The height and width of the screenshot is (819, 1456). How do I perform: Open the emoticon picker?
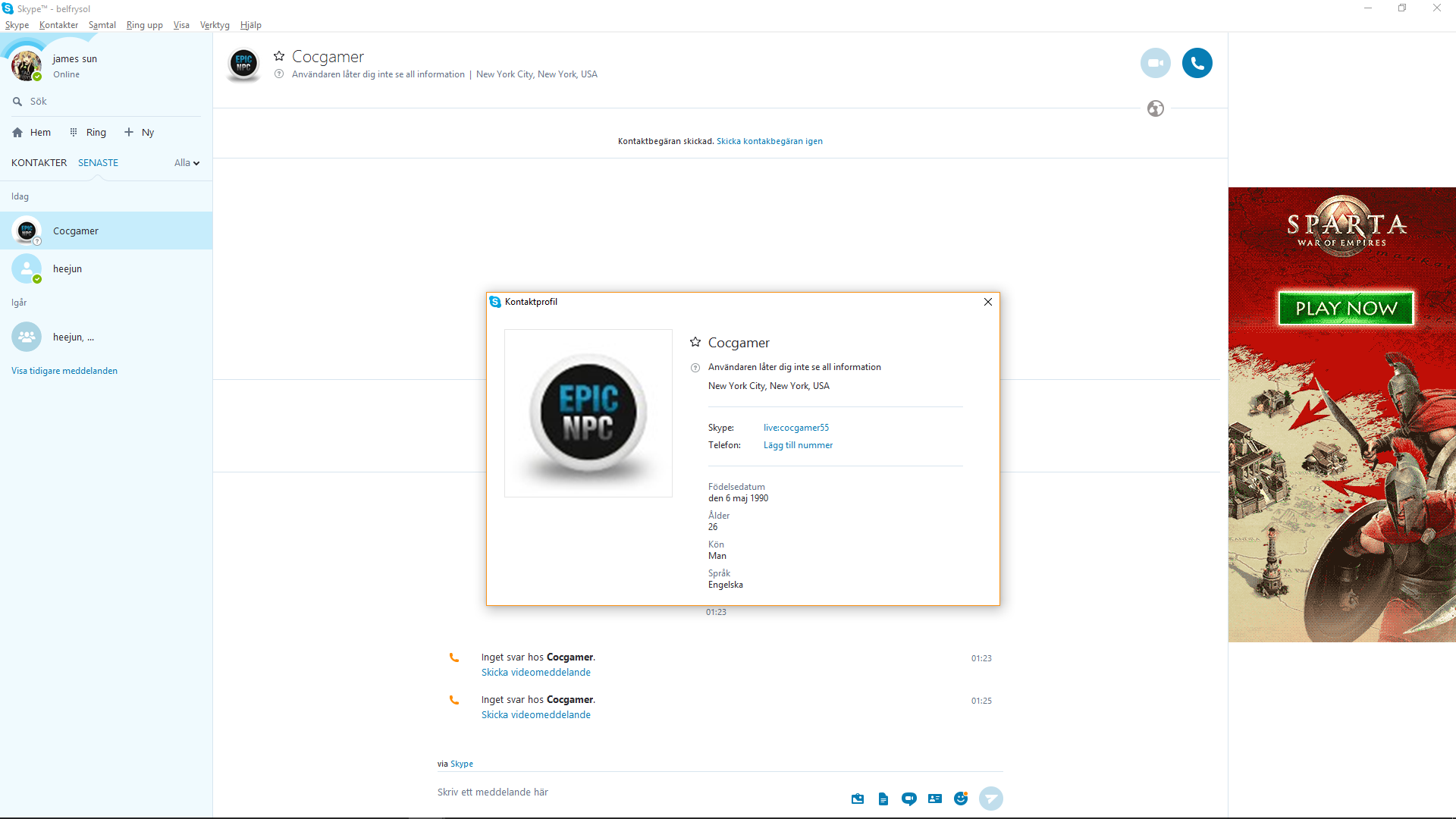pos(961,799)
